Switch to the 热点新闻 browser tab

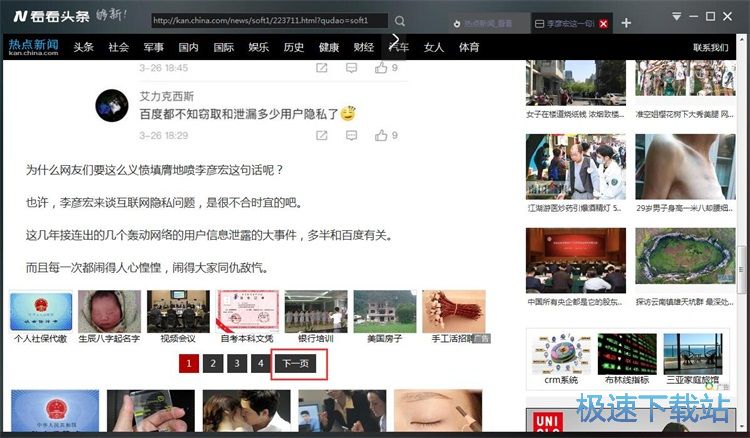coord(488,23)
